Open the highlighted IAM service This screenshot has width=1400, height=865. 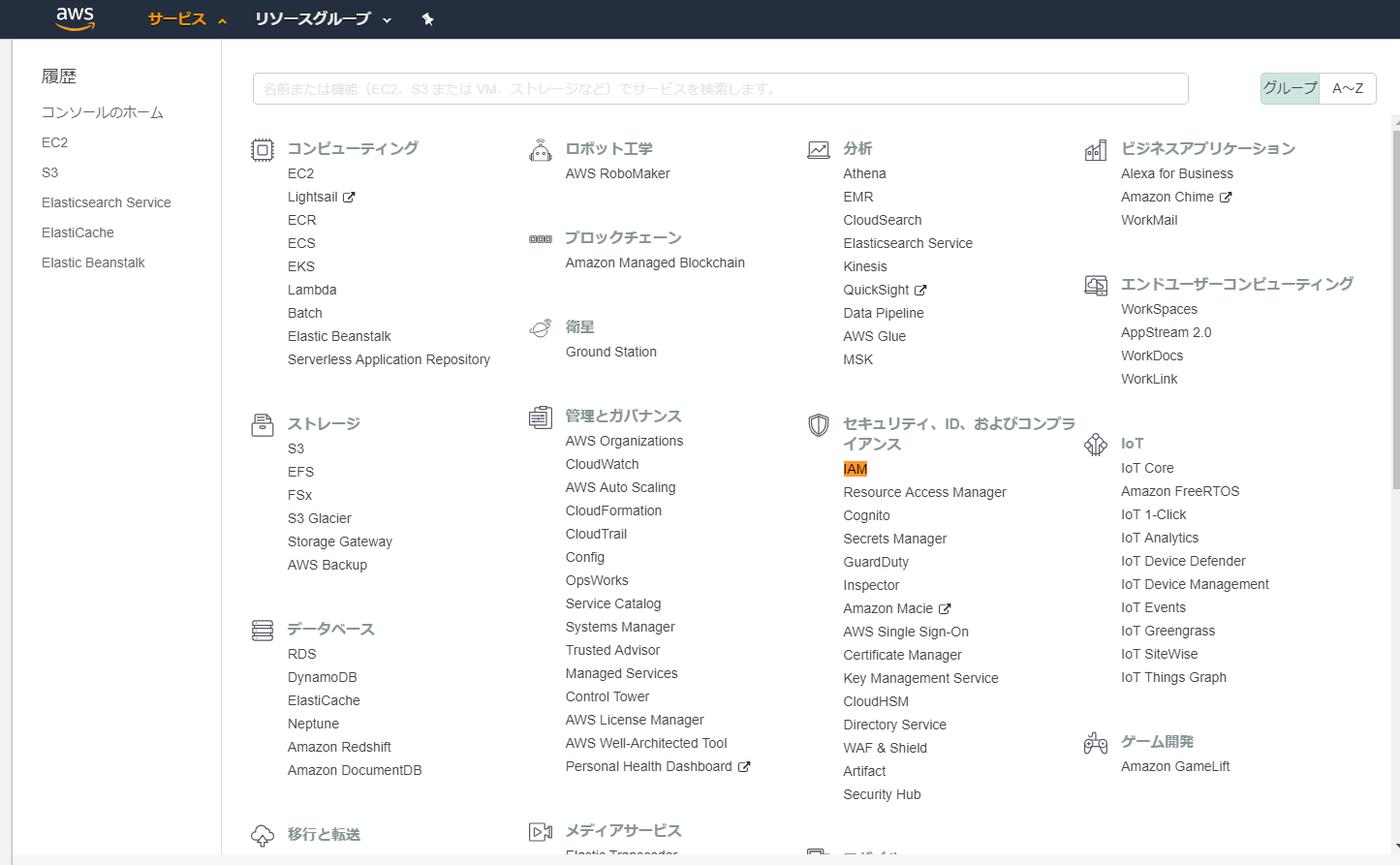(856, 469)
